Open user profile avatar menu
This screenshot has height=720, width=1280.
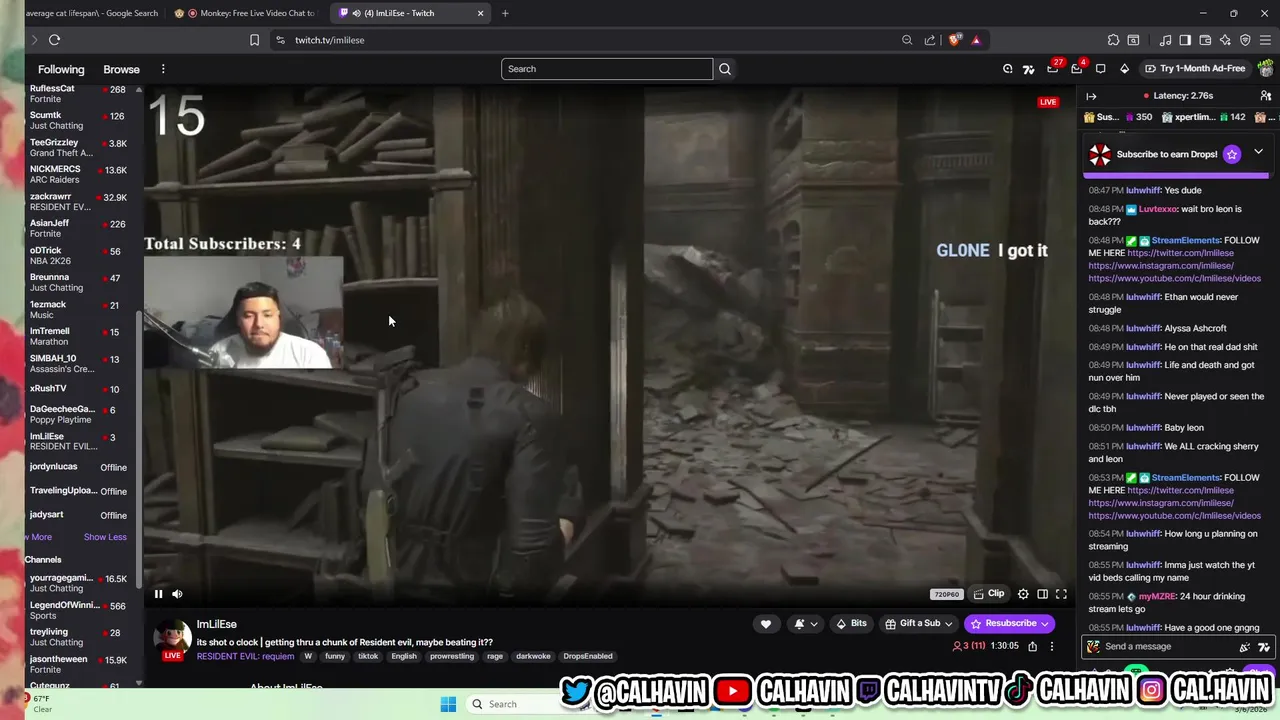coord(1266,69)
